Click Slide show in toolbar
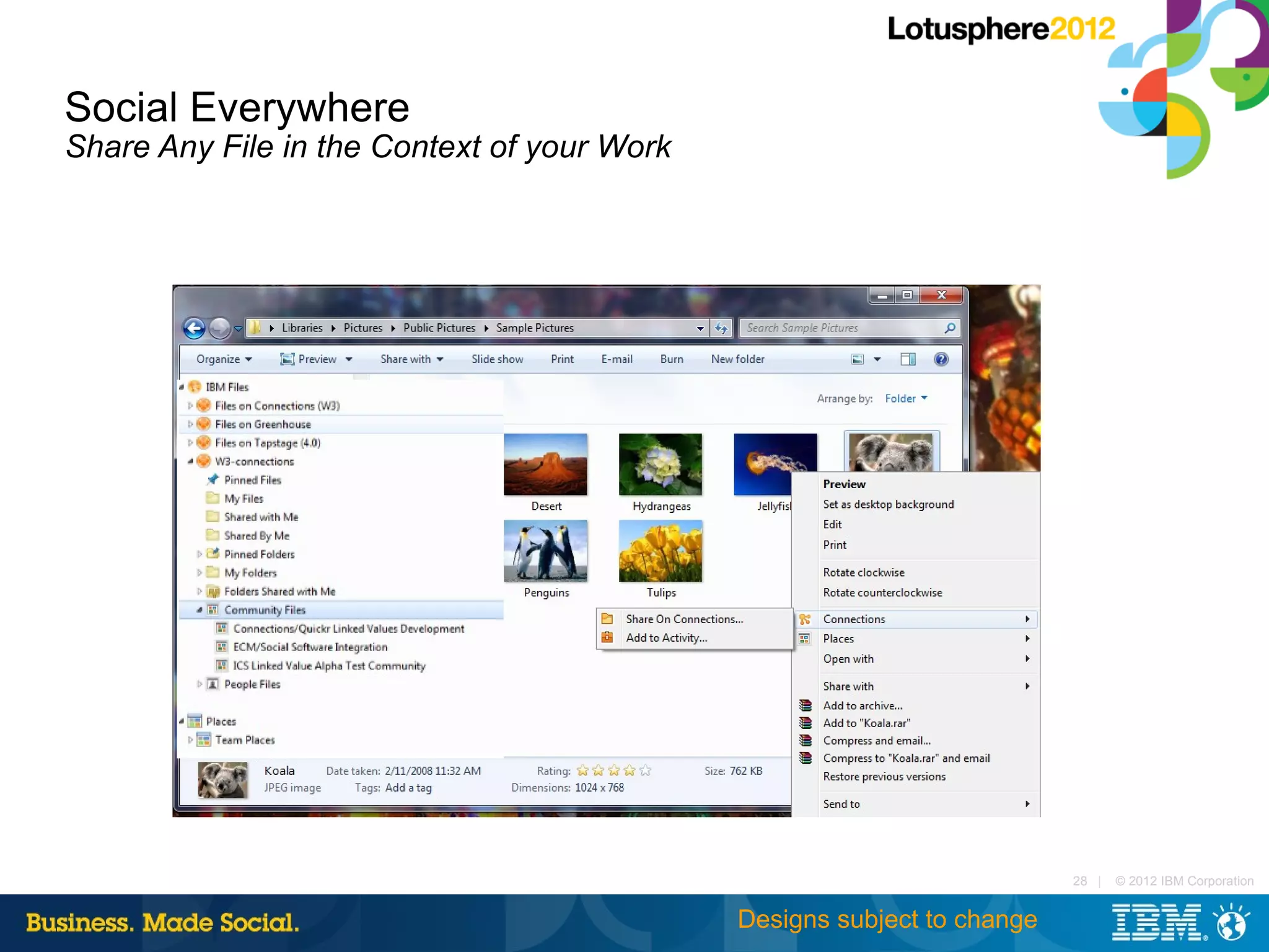Screen dimensions: 1269x952 coord(497,359)
